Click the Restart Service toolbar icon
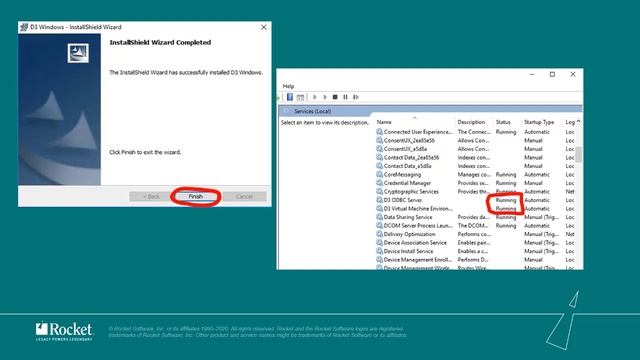 coord(356,97)
